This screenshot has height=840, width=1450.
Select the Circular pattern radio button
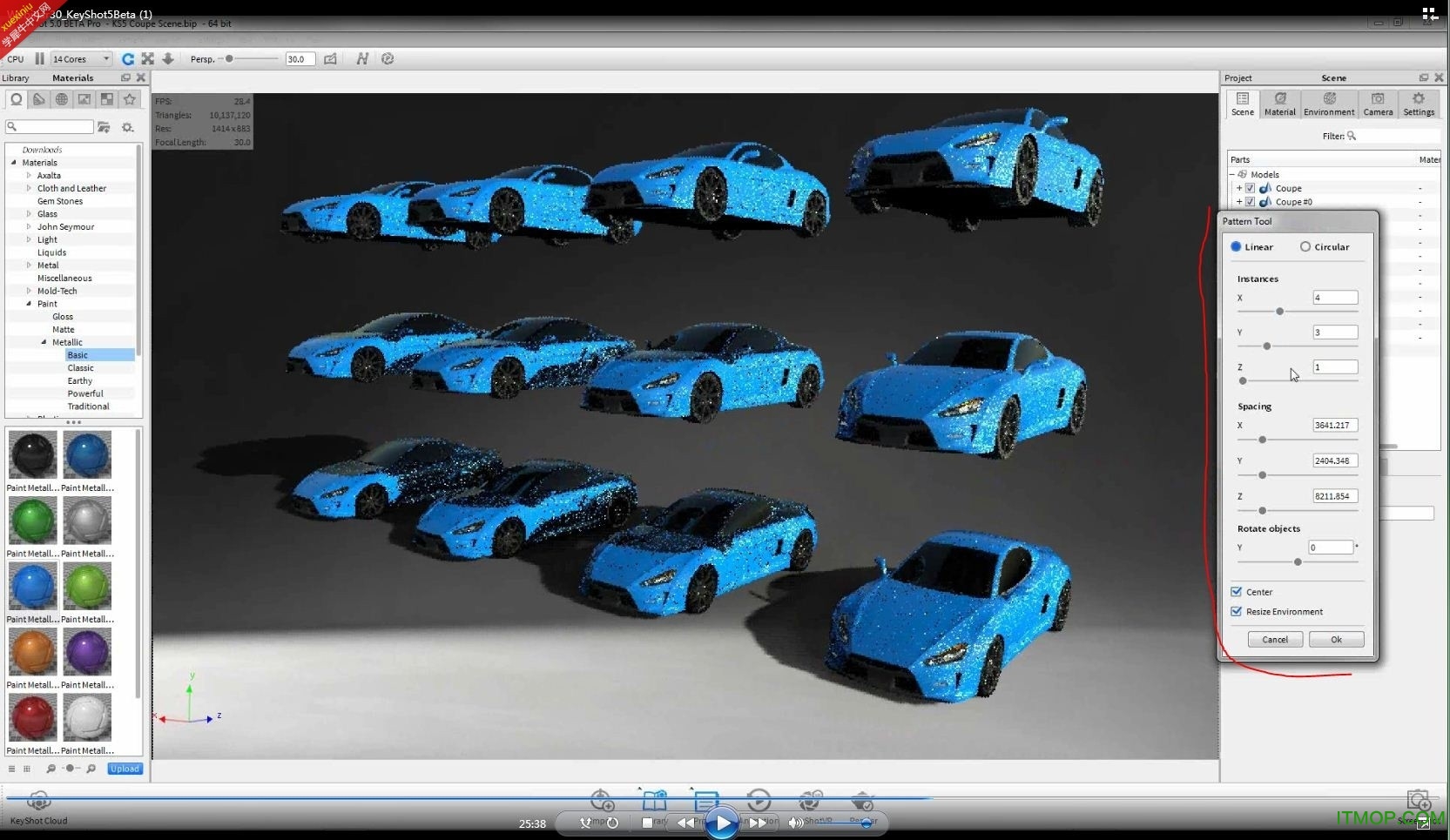coord(1305,247)
